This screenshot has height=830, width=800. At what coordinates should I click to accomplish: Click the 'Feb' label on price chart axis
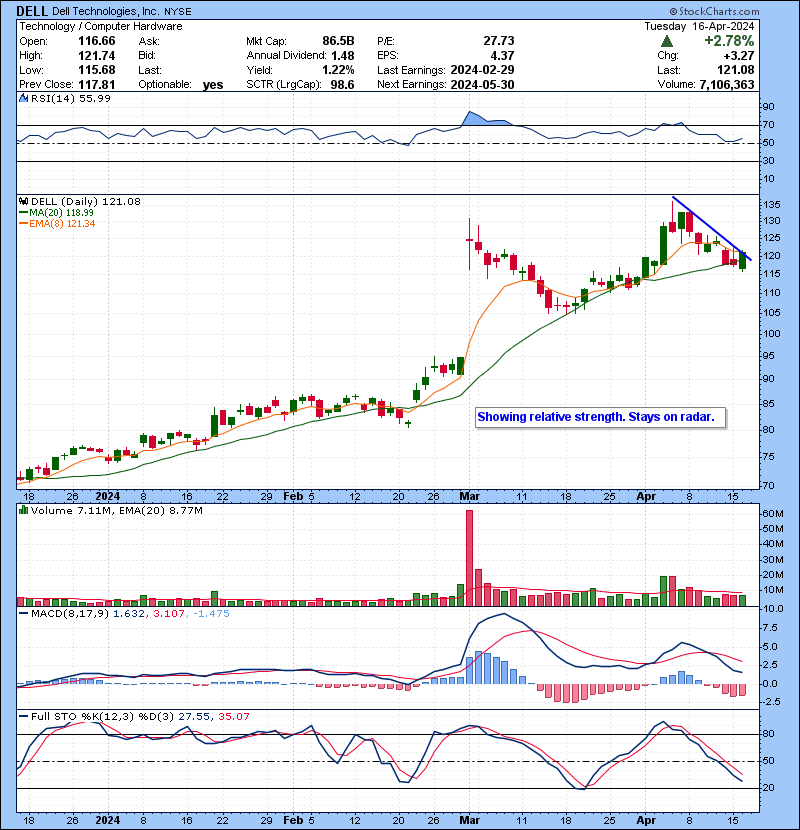[293, 496]
